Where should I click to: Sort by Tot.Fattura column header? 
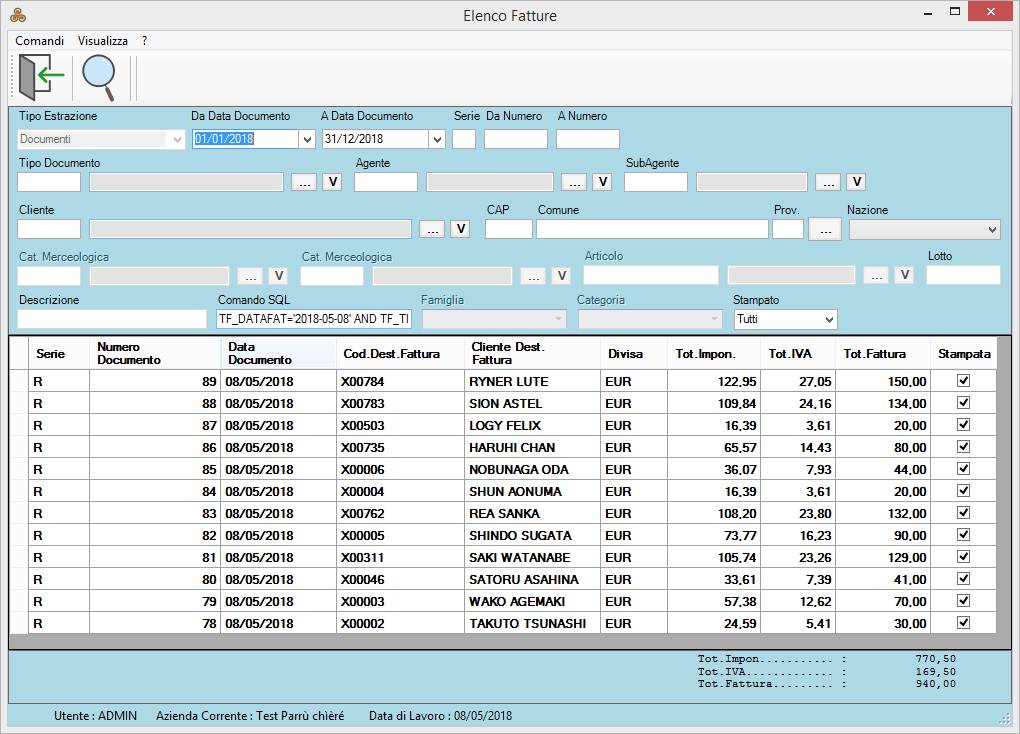point(875,354)
